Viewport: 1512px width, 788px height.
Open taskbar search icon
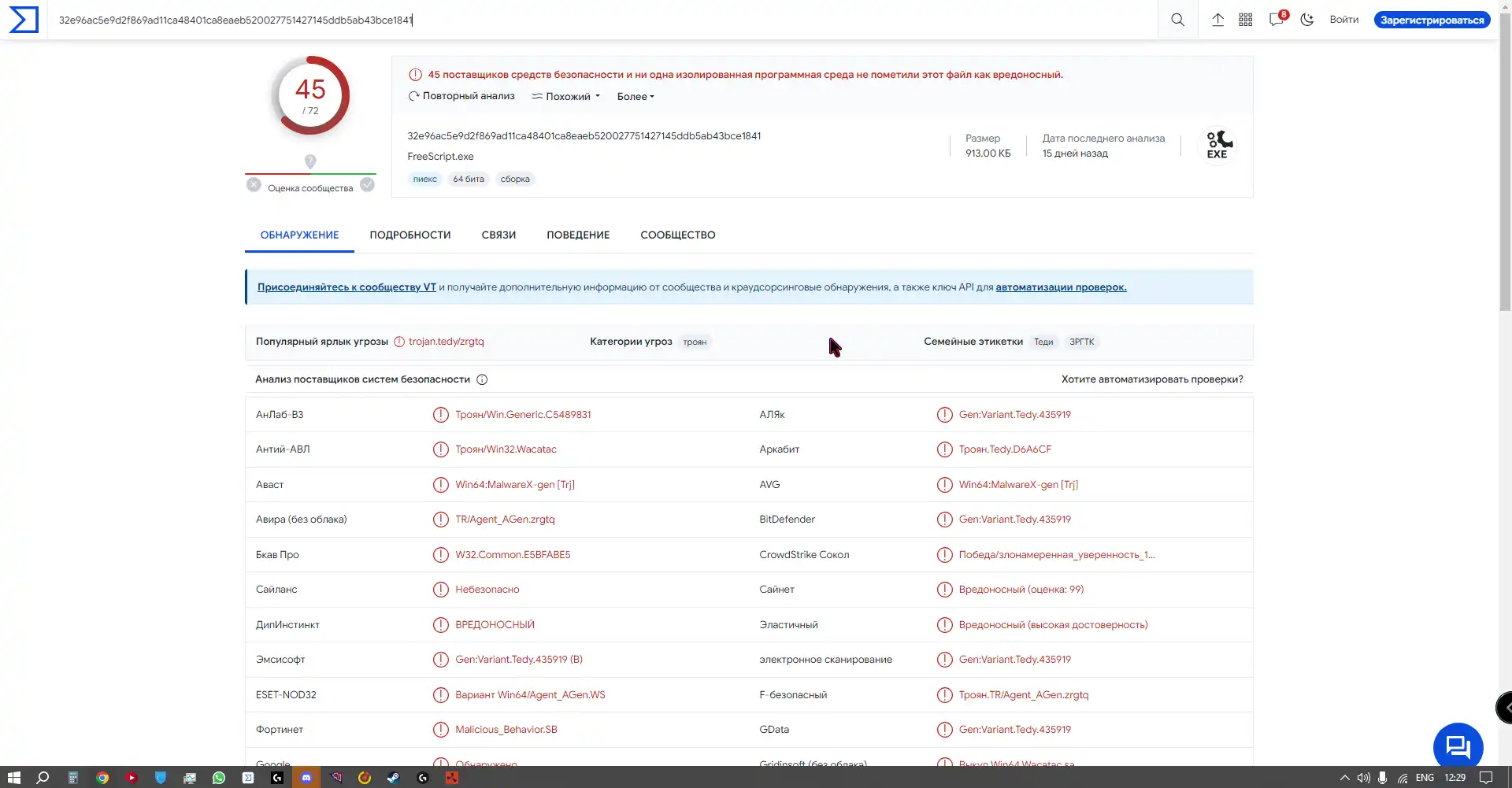[43, 778]
